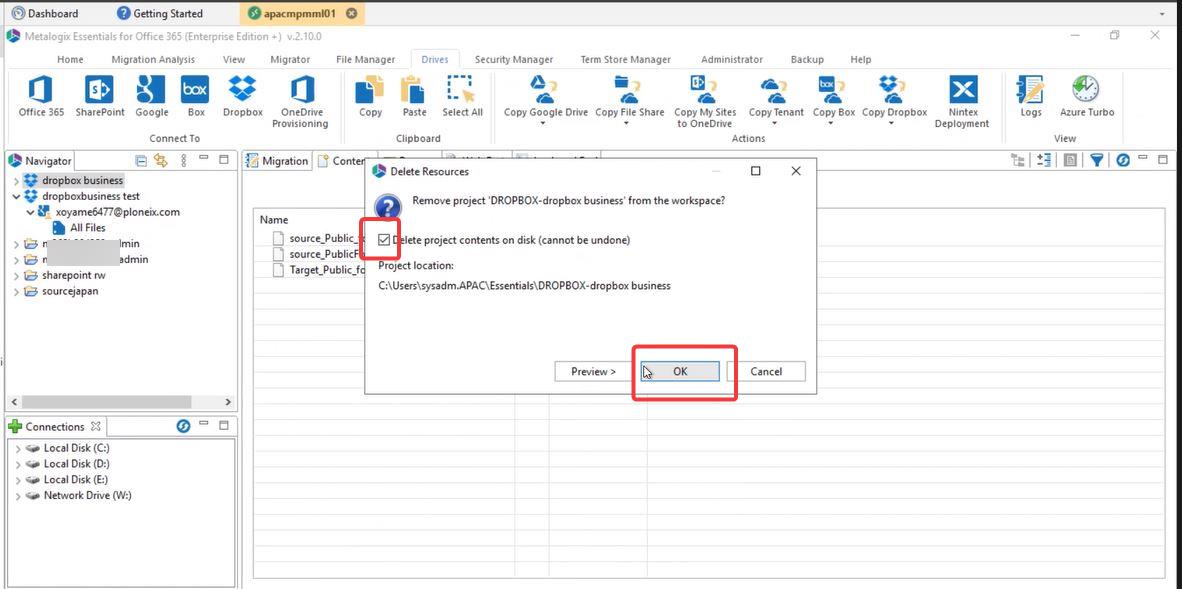Switch to Security Manager ribbon tab
1182x589 pixels.
(x=513, y=60)
